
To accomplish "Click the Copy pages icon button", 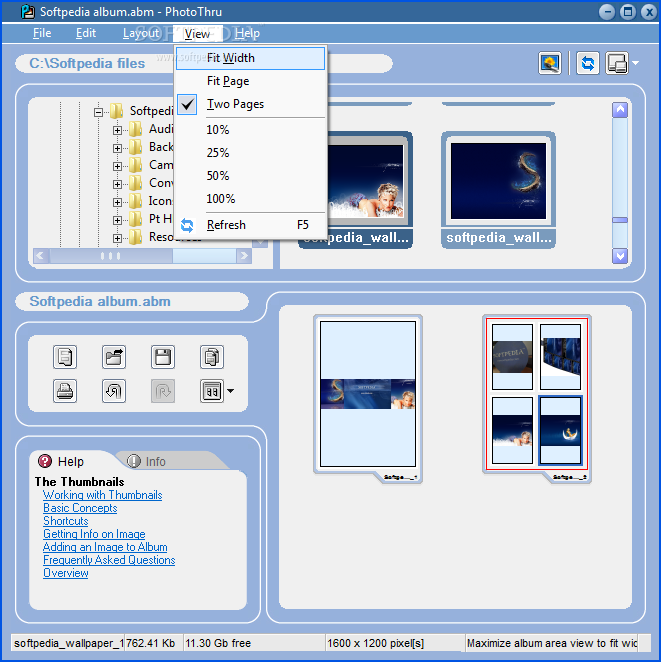I will 211,357.
